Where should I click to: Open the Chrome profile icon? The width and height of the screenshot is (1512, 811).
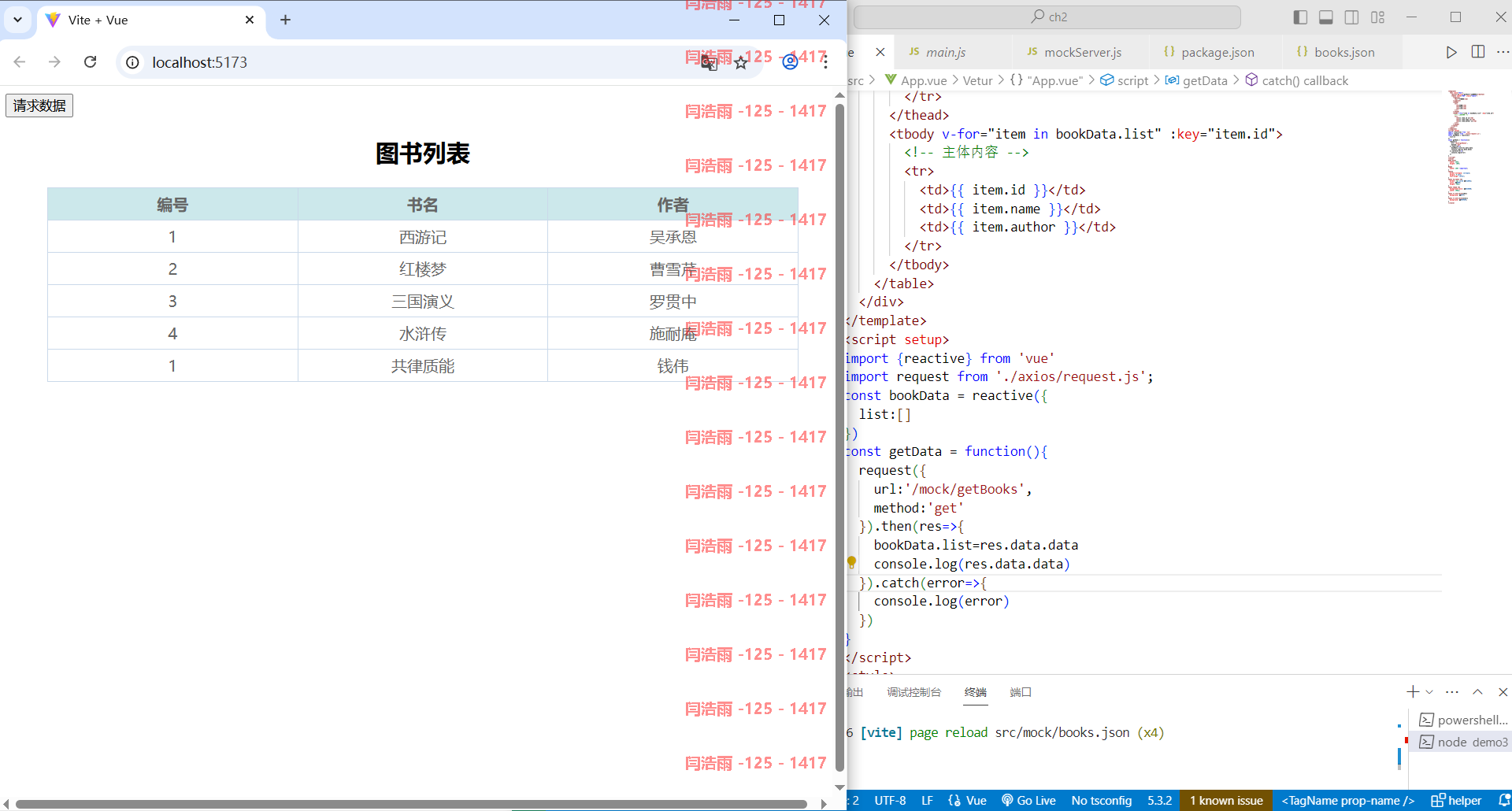coord(790,62)
